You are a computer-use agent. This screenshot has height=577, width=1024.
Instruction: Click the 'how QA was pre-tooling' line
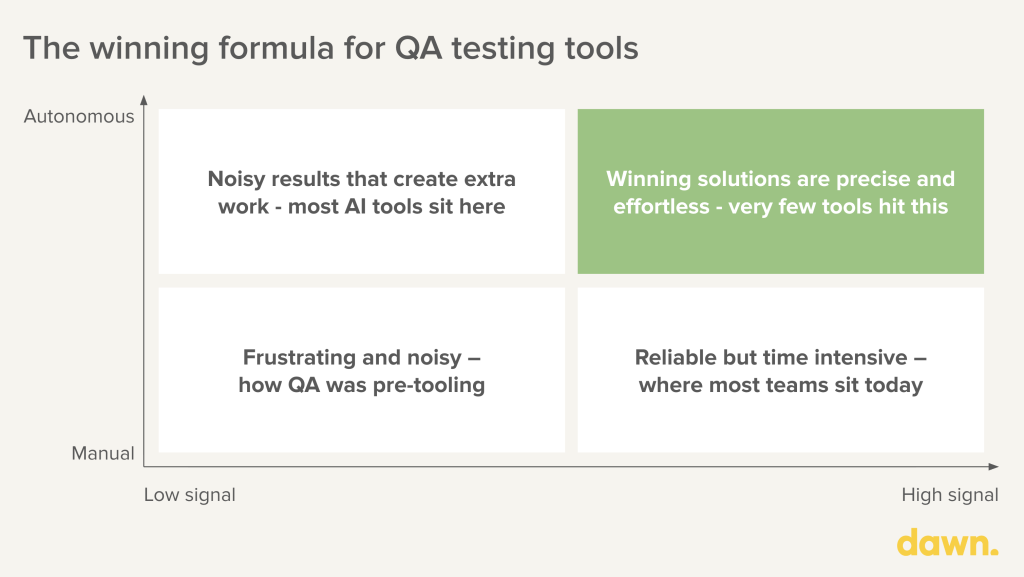[361, 385]
